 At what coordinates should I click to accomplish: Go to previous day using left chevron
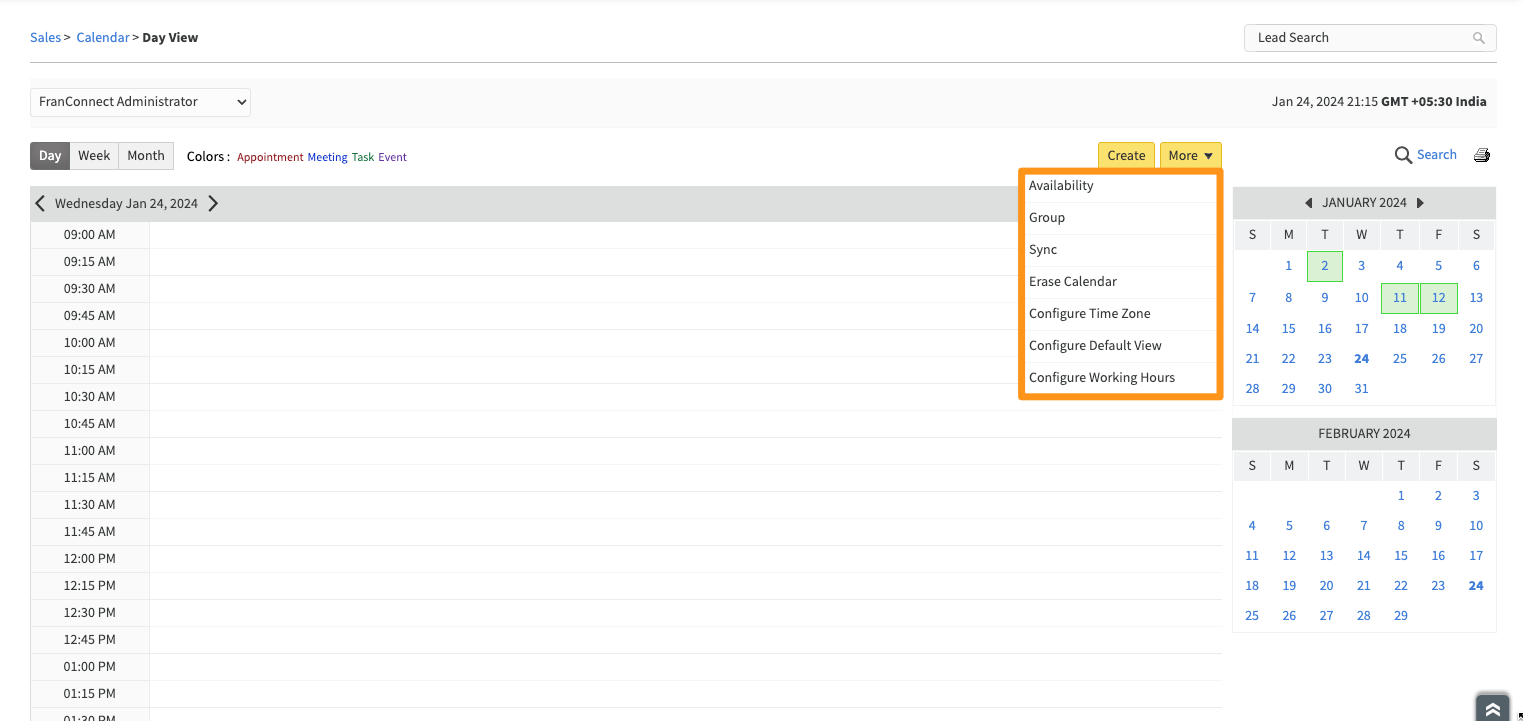(40, 203)
